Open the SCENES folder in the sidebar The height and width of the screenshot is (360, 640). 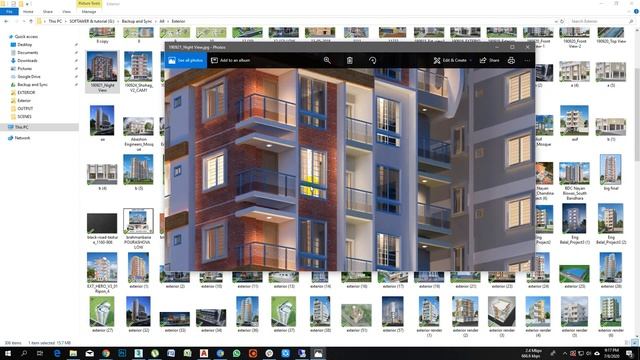[x=24, y=116]
